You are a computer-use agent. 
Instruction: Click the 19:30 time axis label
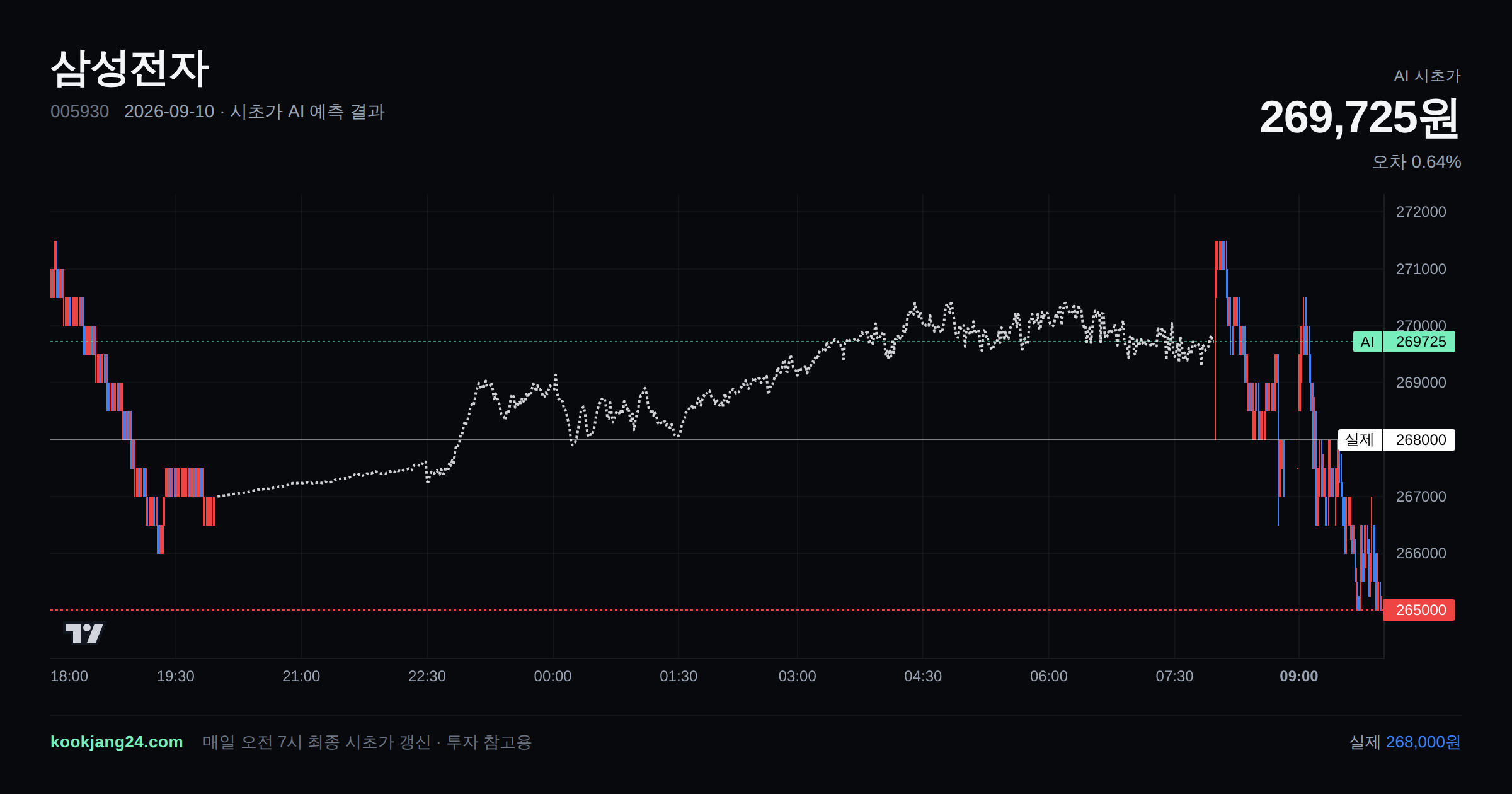(176, 676)
